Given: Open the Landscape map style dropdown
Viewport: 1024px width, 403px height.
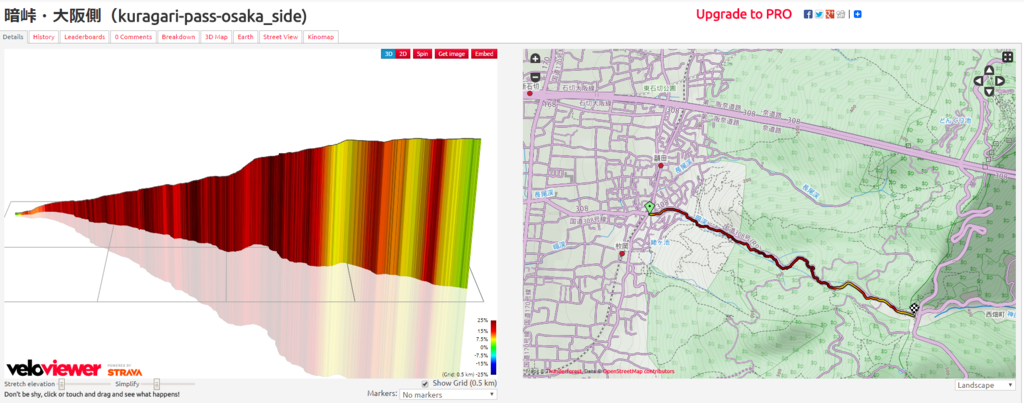Looking at the screenshot, I should point(984,385).
